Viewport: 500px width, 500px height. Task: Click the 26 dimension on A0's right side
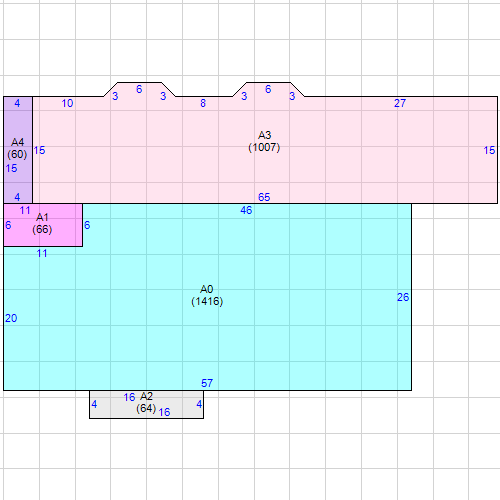(403, 297)
